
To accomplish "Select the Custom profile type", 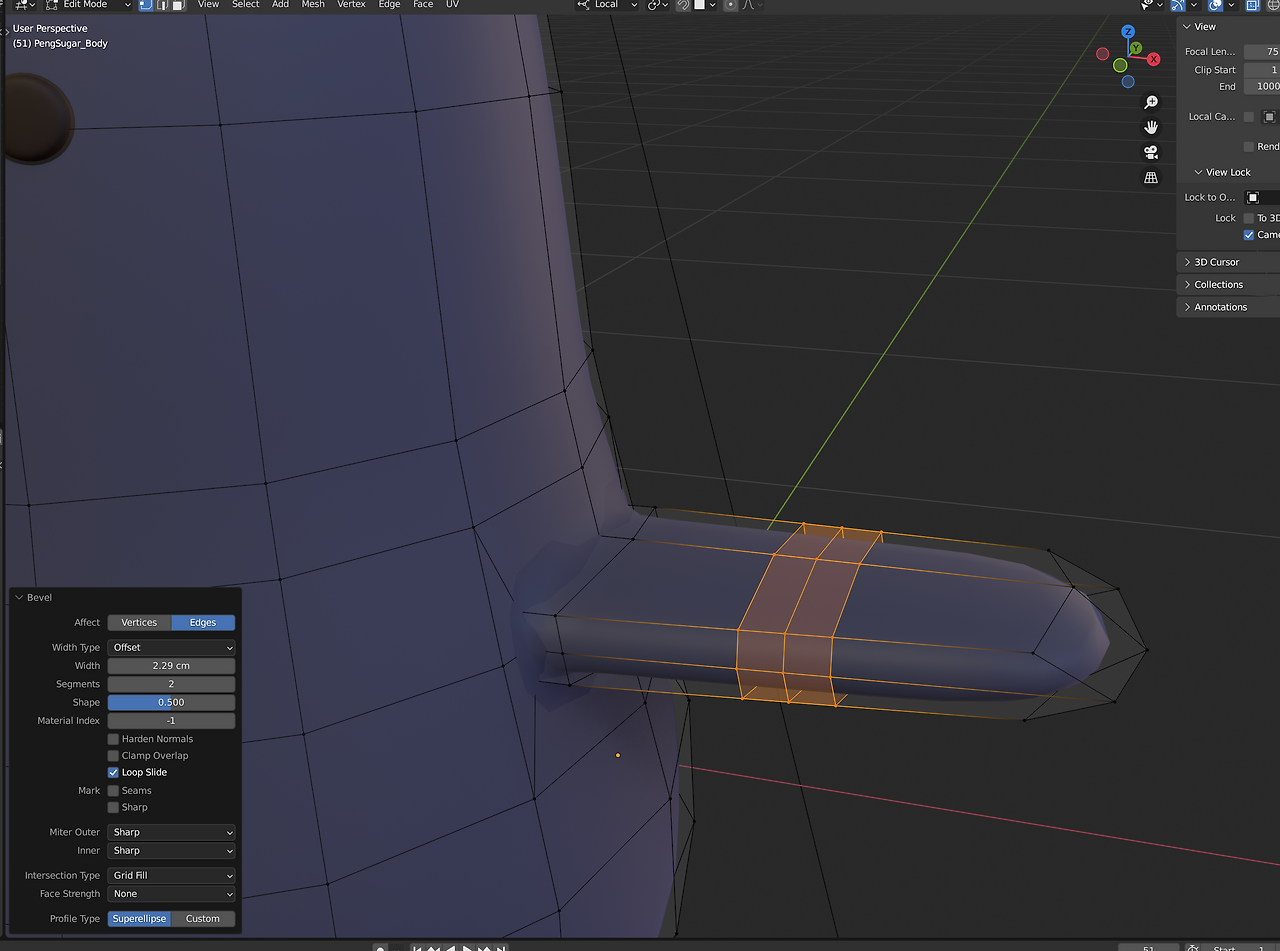I will pyautogui.click(x=203, y=919).
